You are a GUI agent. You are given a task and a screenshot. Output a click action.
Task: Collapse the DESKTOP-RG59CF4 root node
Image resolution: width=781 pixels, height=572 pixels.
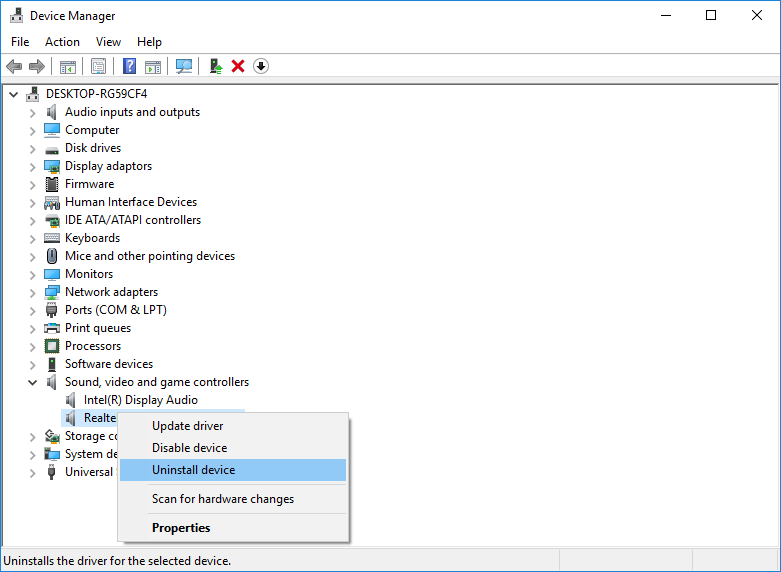click(x=13, y=94)
